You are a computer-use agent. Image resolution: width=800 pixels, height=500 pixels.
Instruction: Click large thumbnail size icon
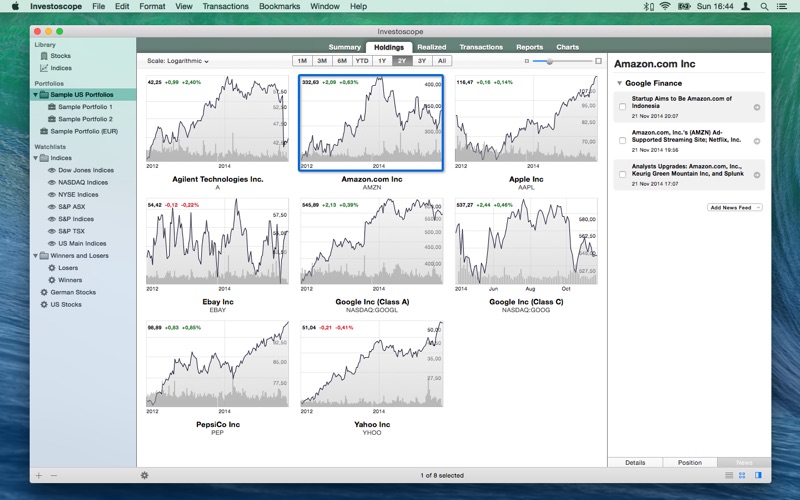tap(598, 61)
